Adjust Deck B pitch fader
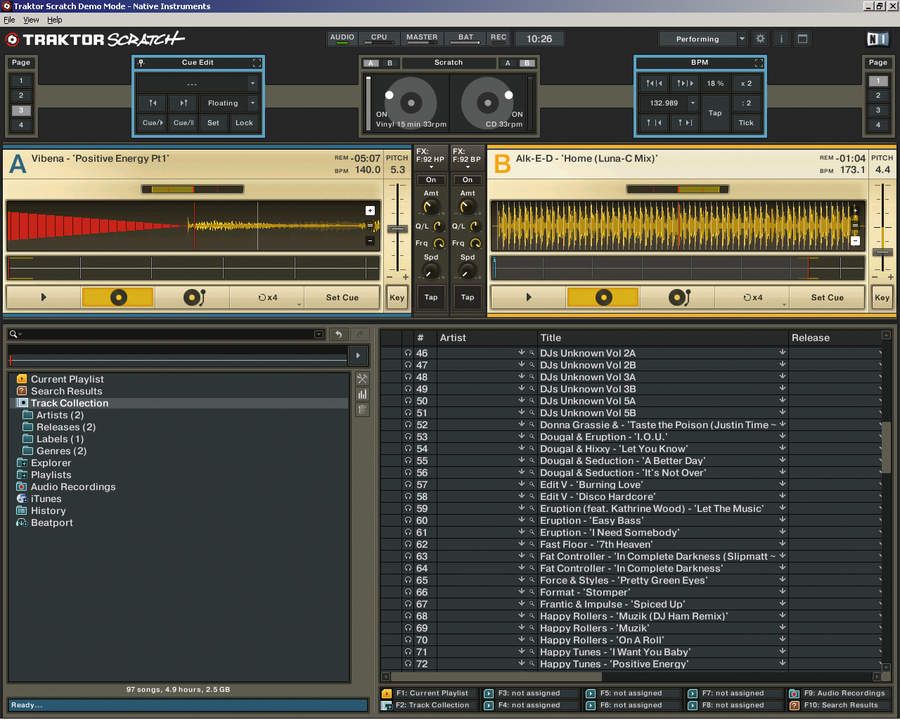 [882, 252]
